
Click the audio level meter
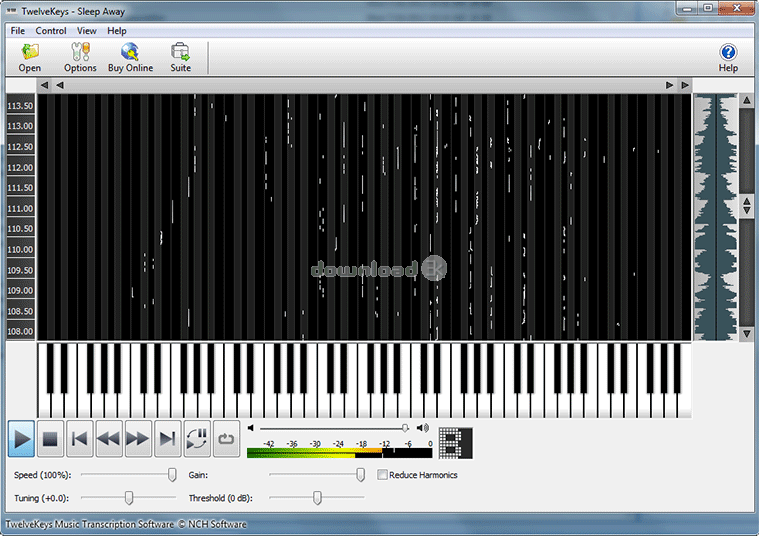point(339,453)
